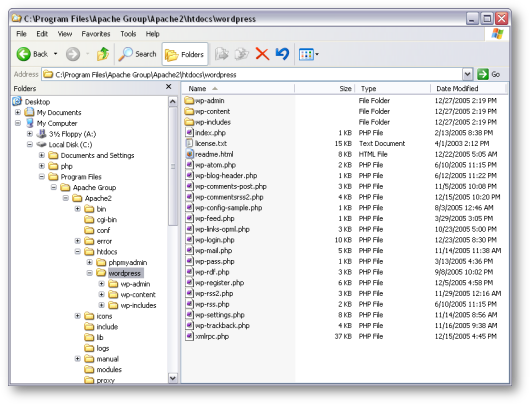Click folder tree scrollbar down arrow

pyautogui.click(x=173, y=378)
